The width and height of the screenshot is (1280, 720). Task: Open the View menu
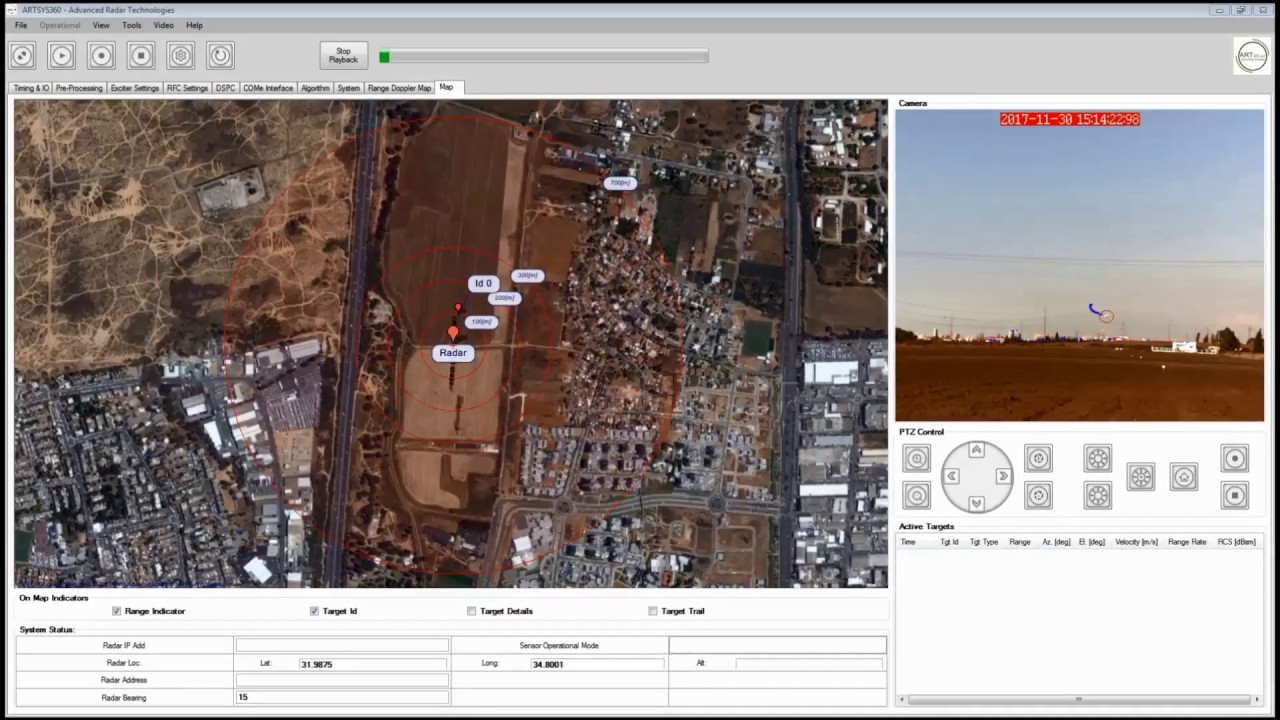pos(101,25)
